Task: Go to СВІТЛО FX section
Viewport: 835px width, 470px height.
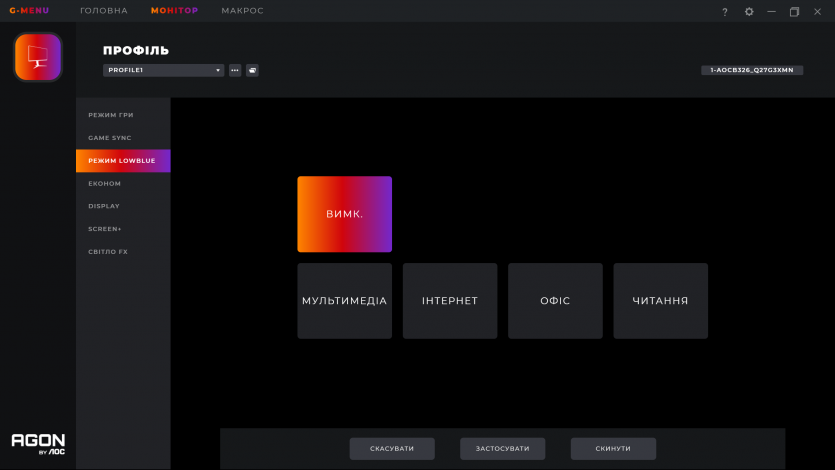Action: (108, 252)
